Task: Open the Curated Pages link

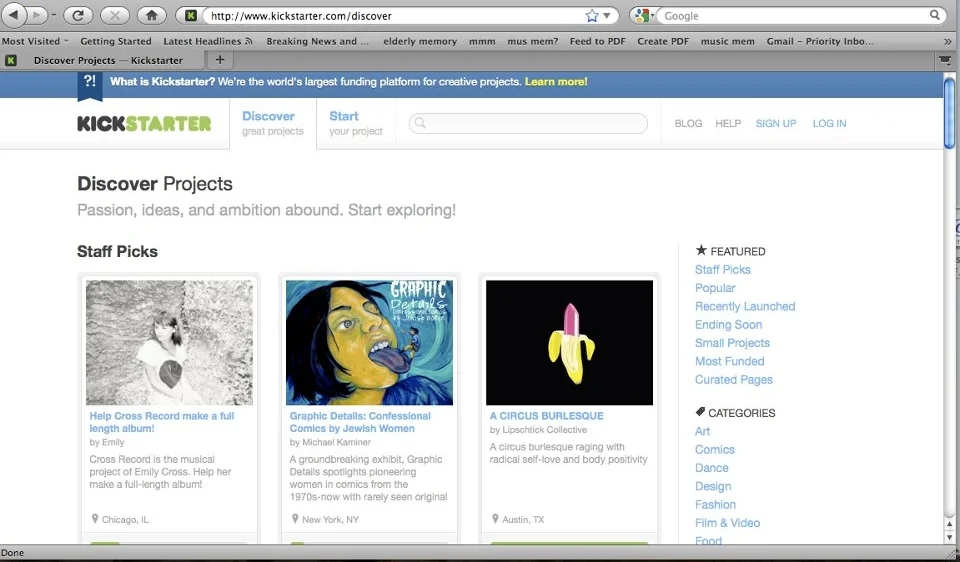Action: [x=733, y=380]
